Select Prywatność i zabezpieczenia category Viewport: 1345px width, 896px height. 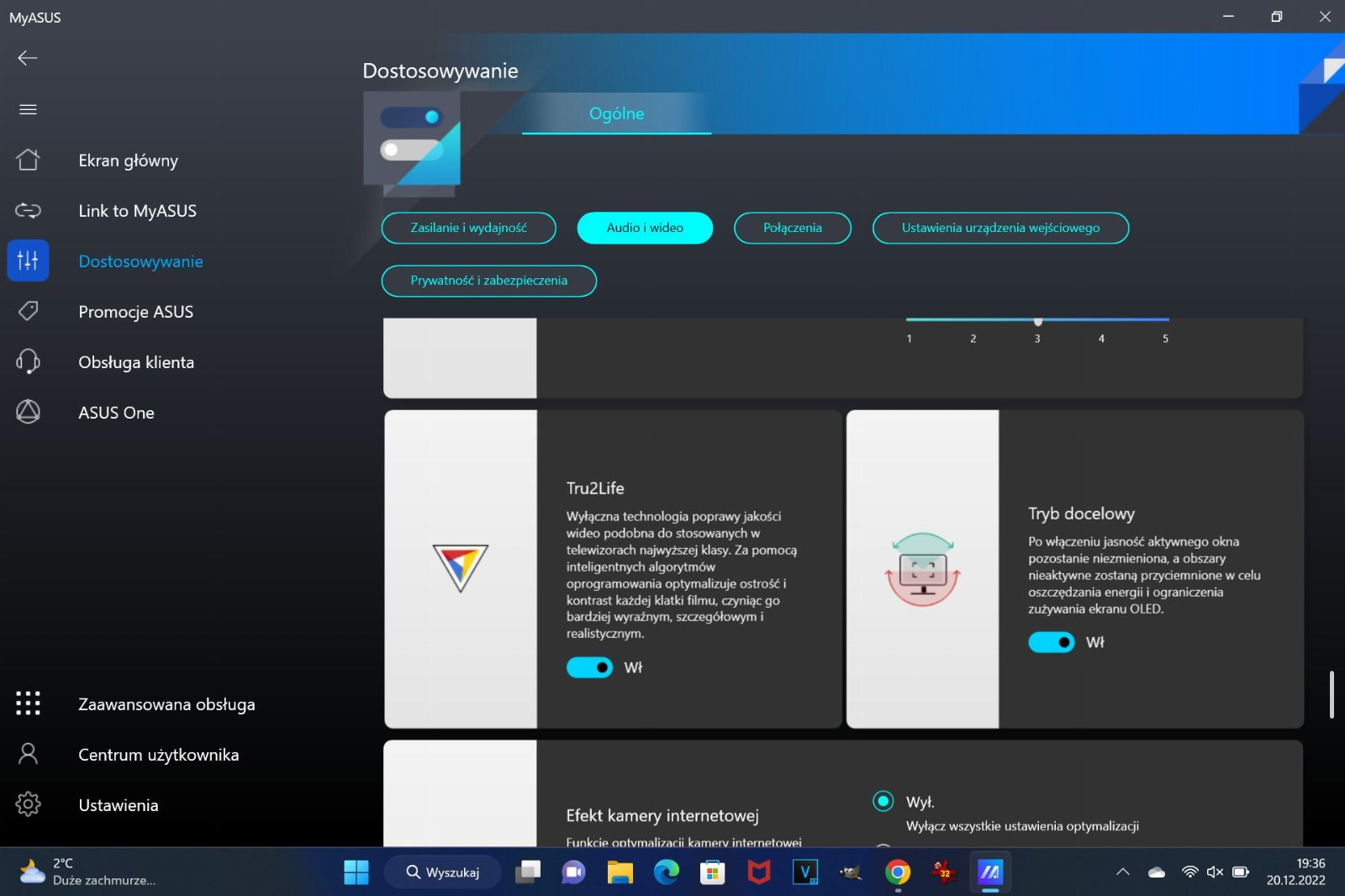(x=488, y=281)
